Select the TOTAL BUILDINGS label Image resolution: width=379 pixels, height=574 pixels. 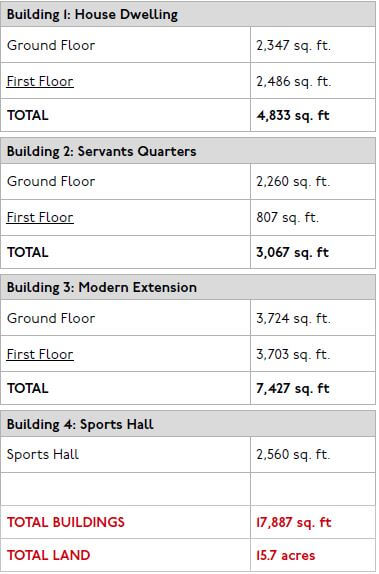point(66,522)
